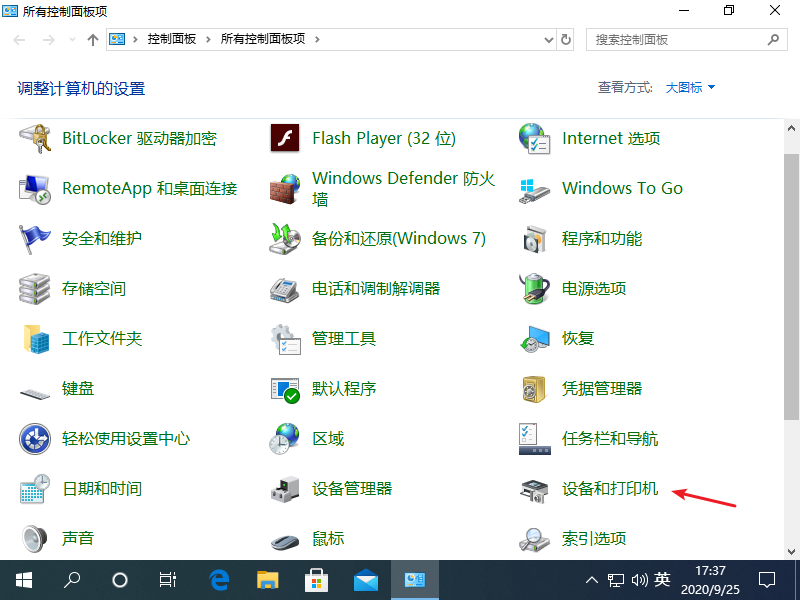This screenshot has height=600, width=800.
Task: Click in the 搜索控制面板 search box
Action: pyautogui.click(x=678, y=40)
